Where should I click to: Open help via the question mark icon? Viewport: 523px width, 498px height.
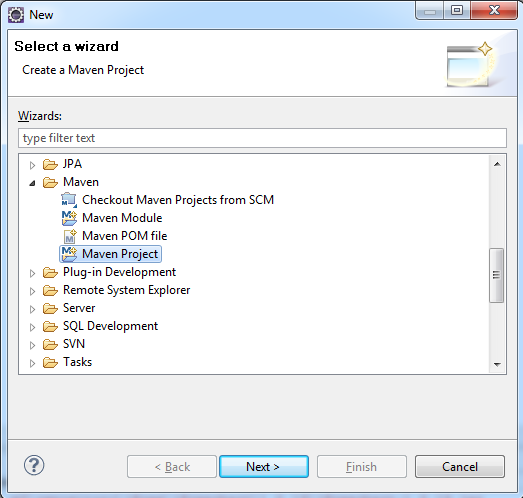tap(34, 465)
